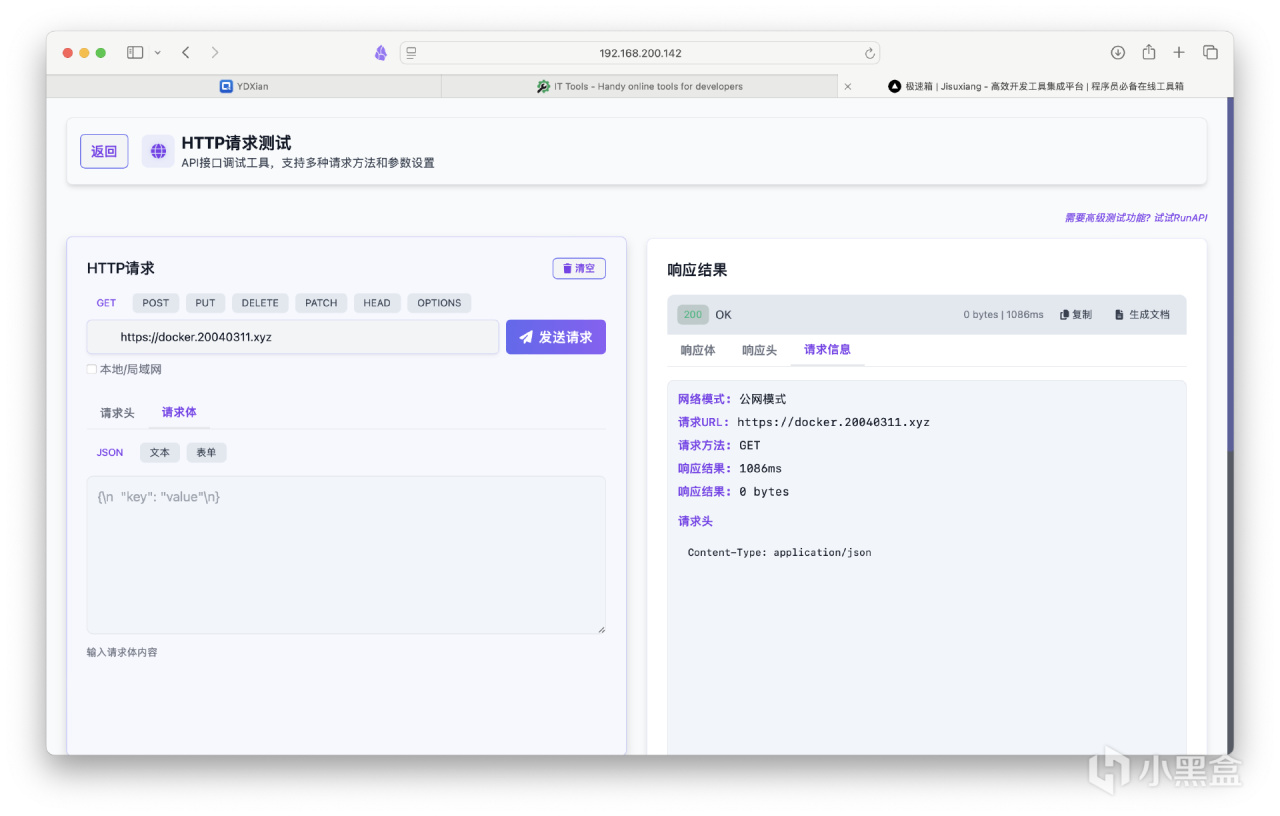
Task: Open the sidebar options chevron
Action: coord(158,53)
